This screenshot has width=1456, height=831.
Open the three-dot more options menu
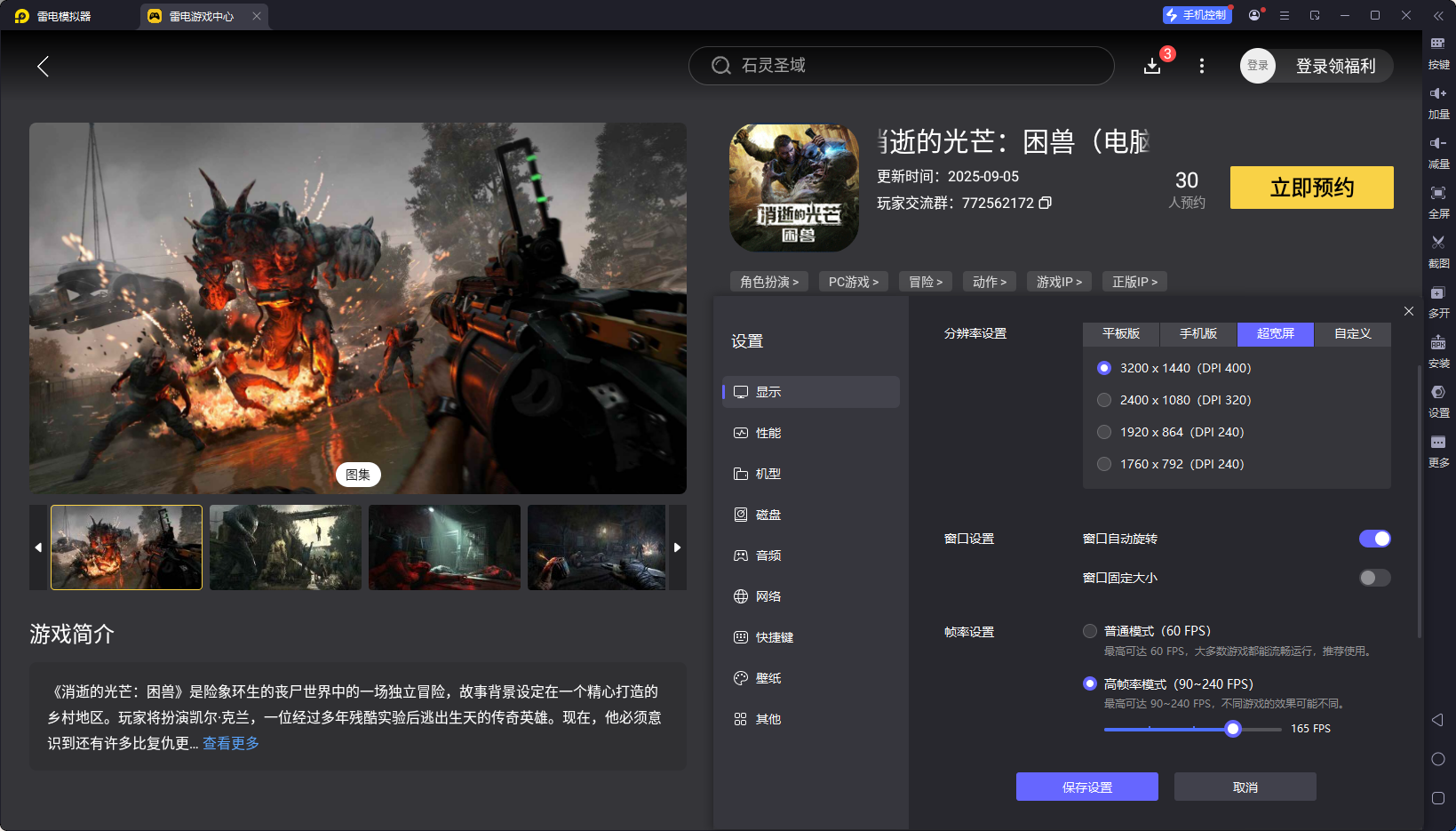click(1202, 66)
